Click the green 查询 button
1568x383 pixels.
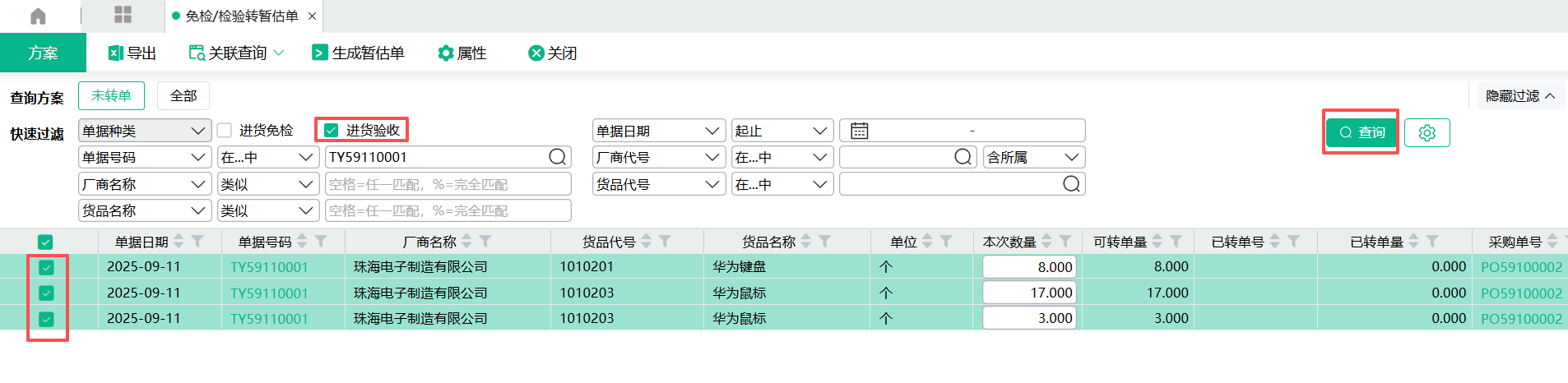pyautogui.click(x=1362, y=132)
